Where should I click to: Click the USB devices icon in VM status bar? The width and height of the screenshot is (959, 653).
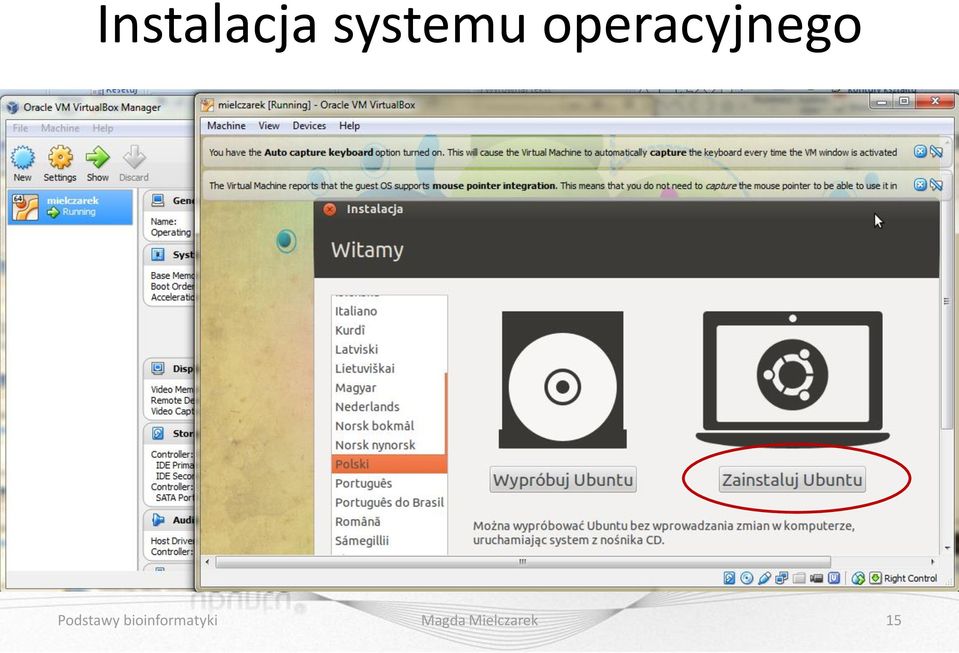764,578
